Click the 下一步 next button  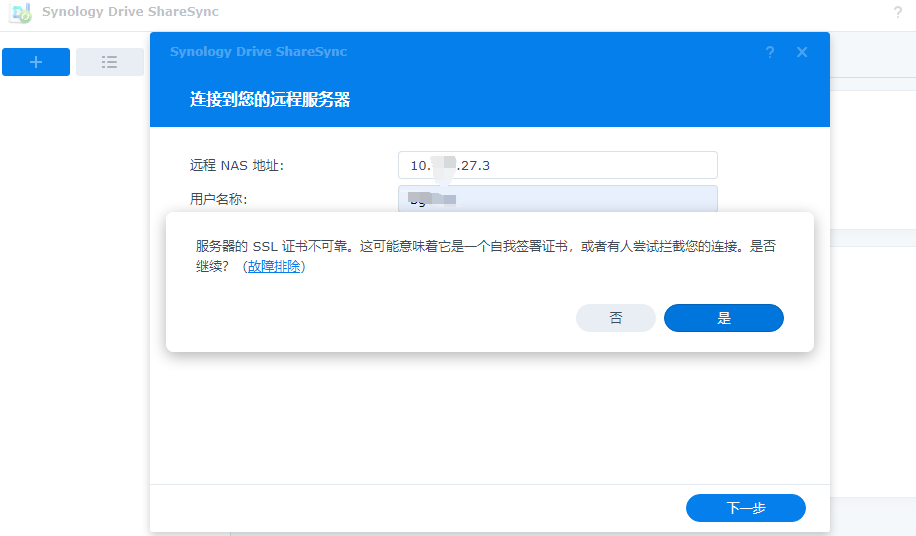pos(745,508)
